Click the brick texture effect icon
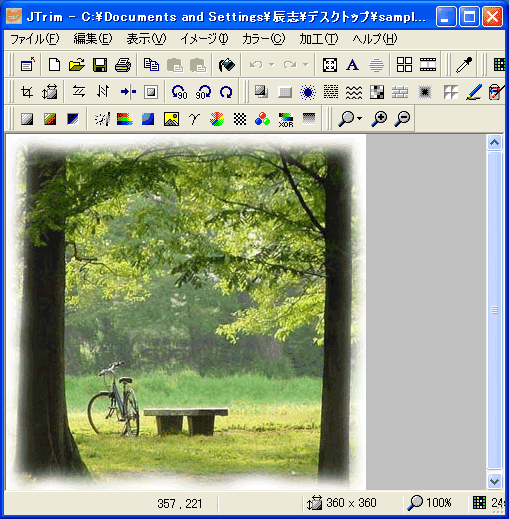Screen dimensions: 509x519 400,92
